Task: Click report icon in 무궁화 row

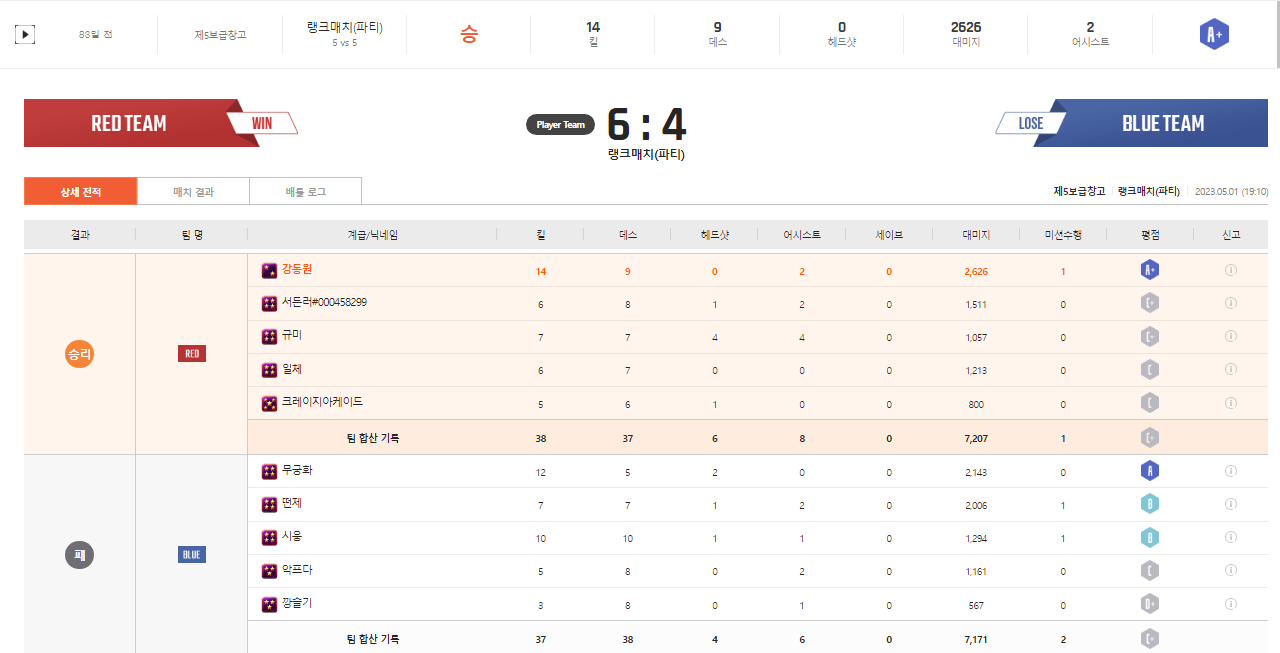Action: point(1231,471)
